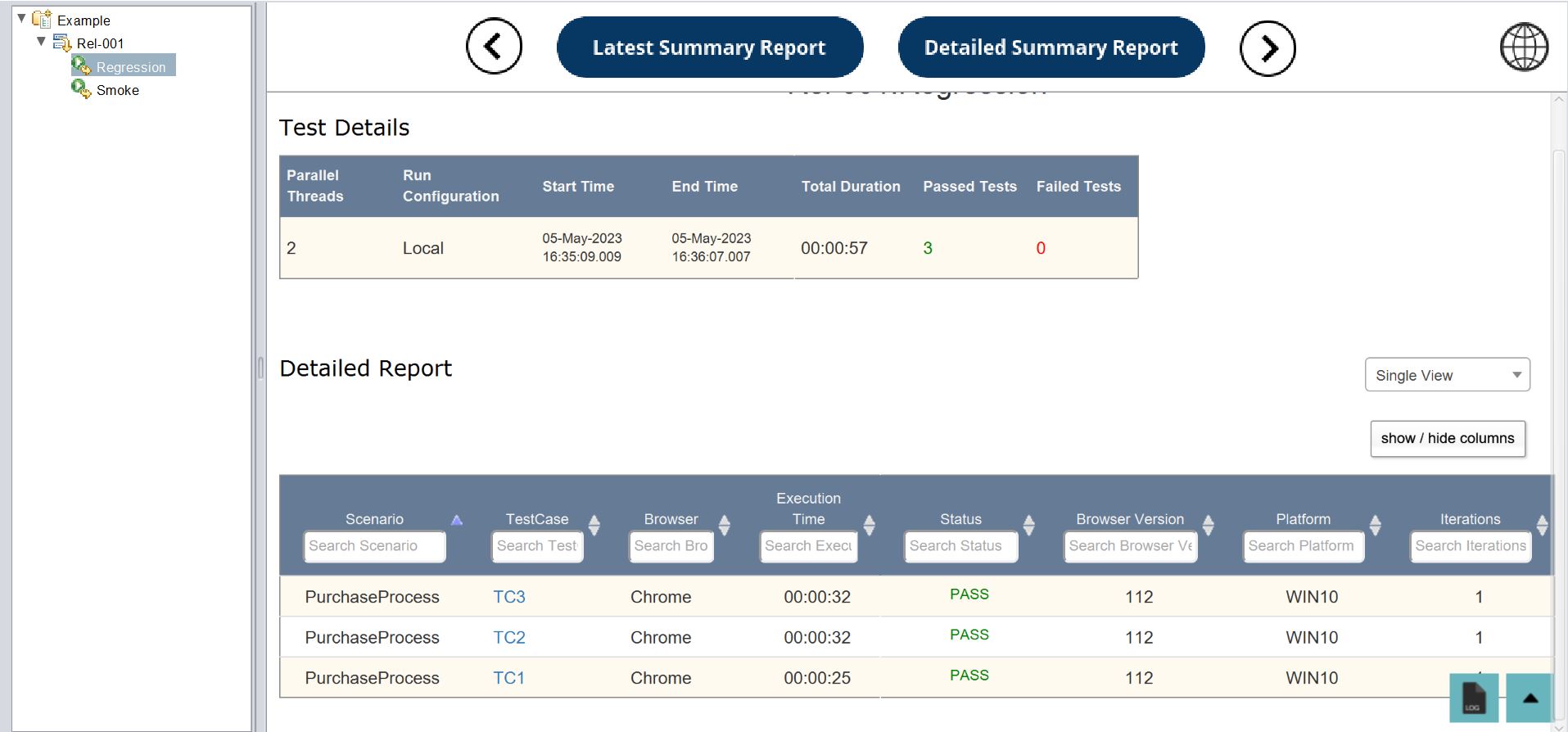This screenshot has width=1568, height=732.
Task: Open Latest Summary Report
Action: click(710, 47)
